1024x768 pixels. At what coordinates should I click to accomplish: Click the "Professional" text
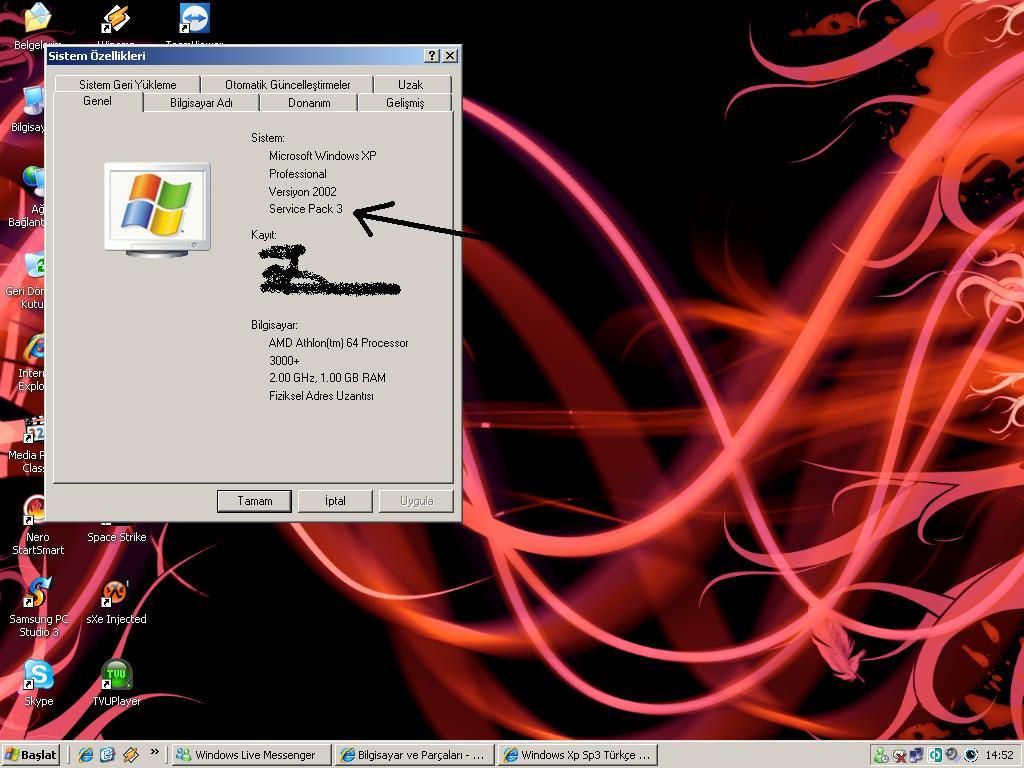point(298,174)
